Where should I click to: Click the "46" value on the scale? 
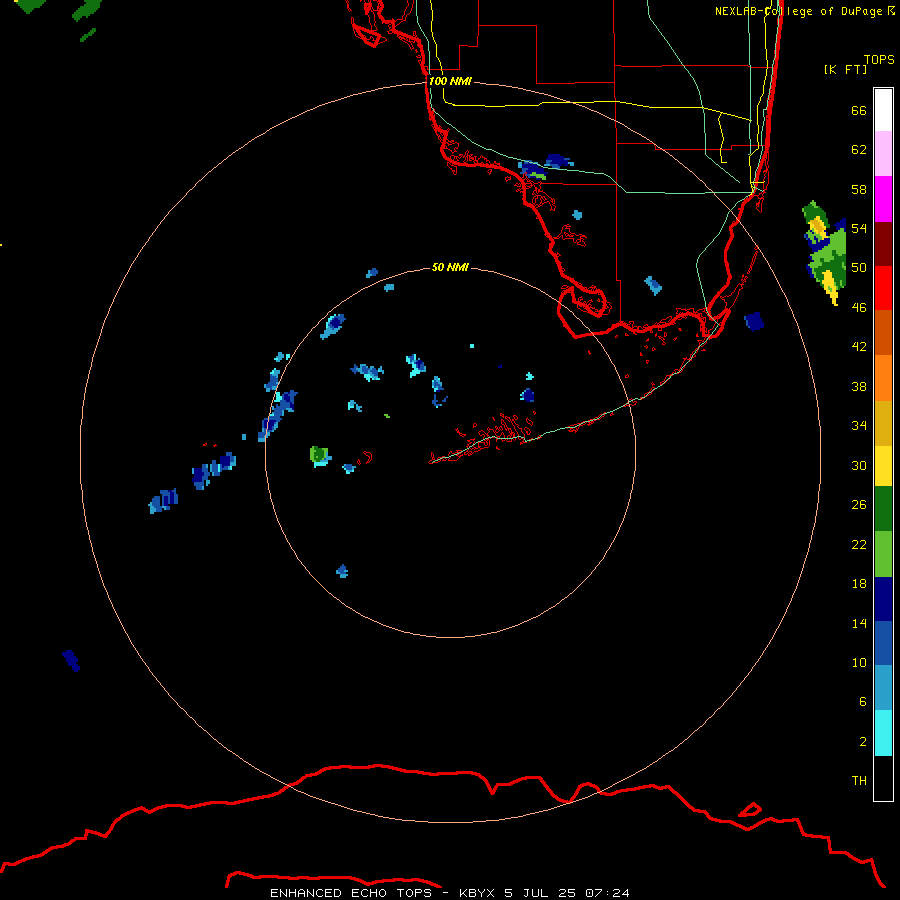click(859, 308)
